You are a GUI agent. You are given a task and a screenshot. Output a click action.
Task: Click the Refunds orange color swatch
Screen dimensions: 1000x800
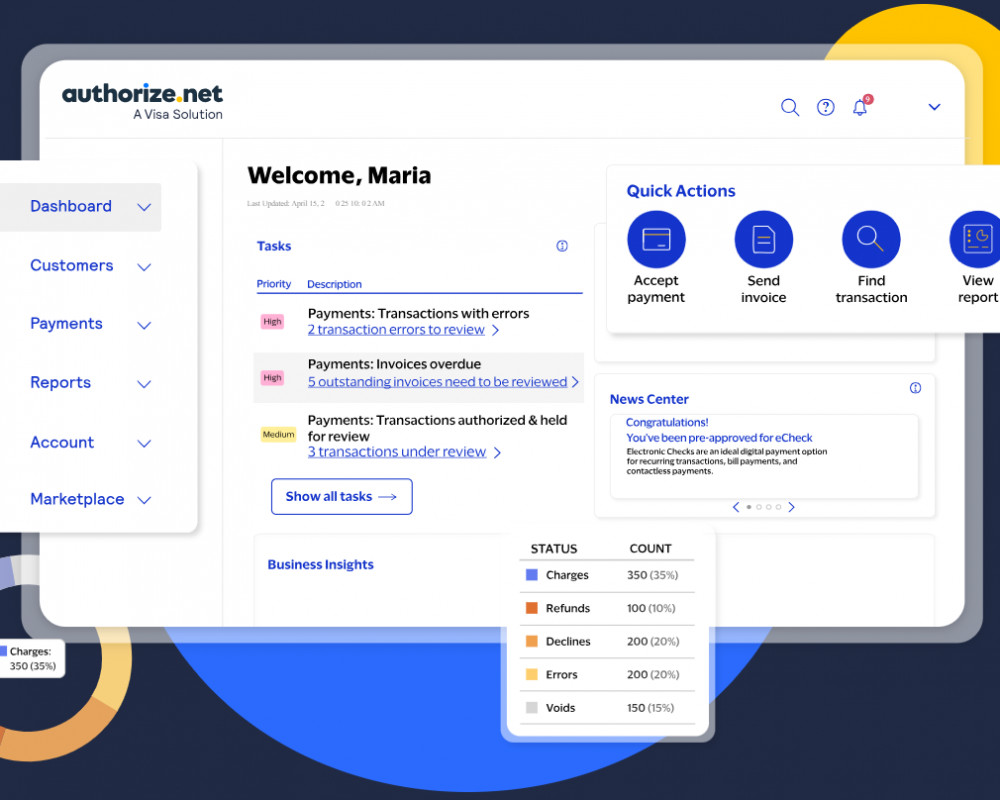tap(531, 608)
